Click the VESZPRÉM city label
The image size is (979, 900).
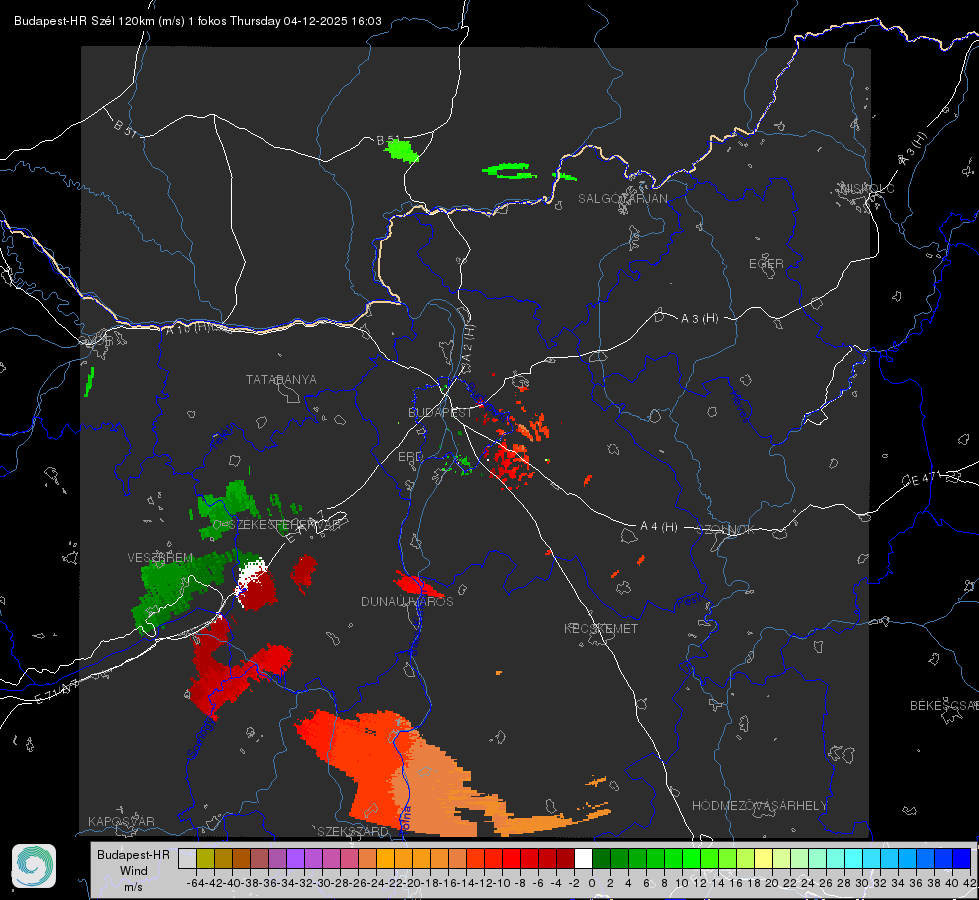(x=160, y=558)
